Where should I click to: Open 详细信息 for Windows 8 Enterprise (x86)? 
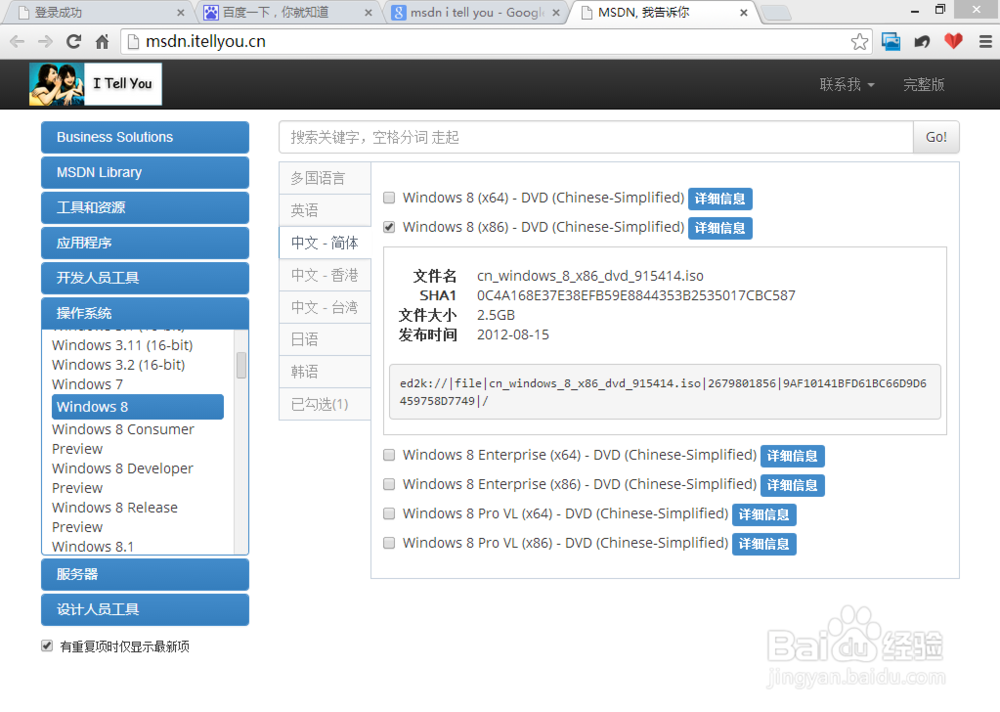pos(792,486)
